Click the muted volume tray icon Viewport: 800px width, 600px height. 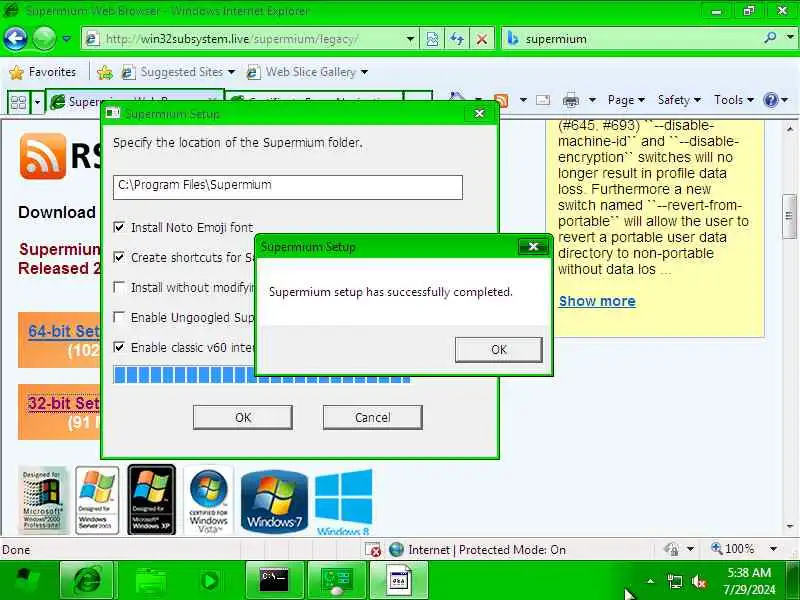[x=699, y=581]
